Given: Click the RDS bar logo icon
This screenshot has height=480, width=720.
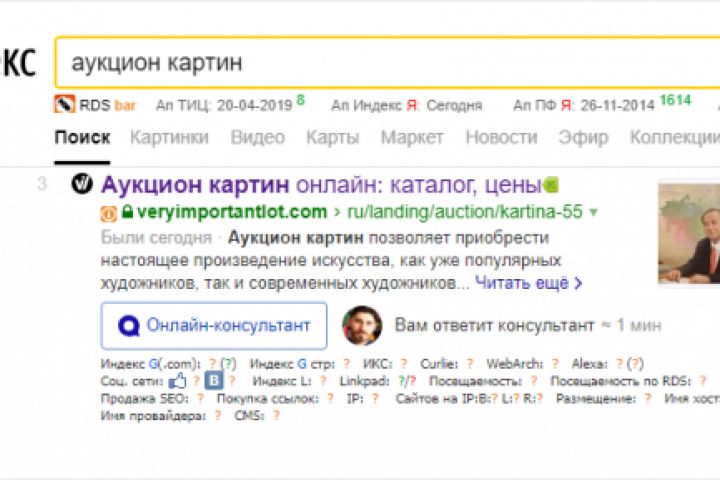Looking at the screenshot, I should pos(65,104).
